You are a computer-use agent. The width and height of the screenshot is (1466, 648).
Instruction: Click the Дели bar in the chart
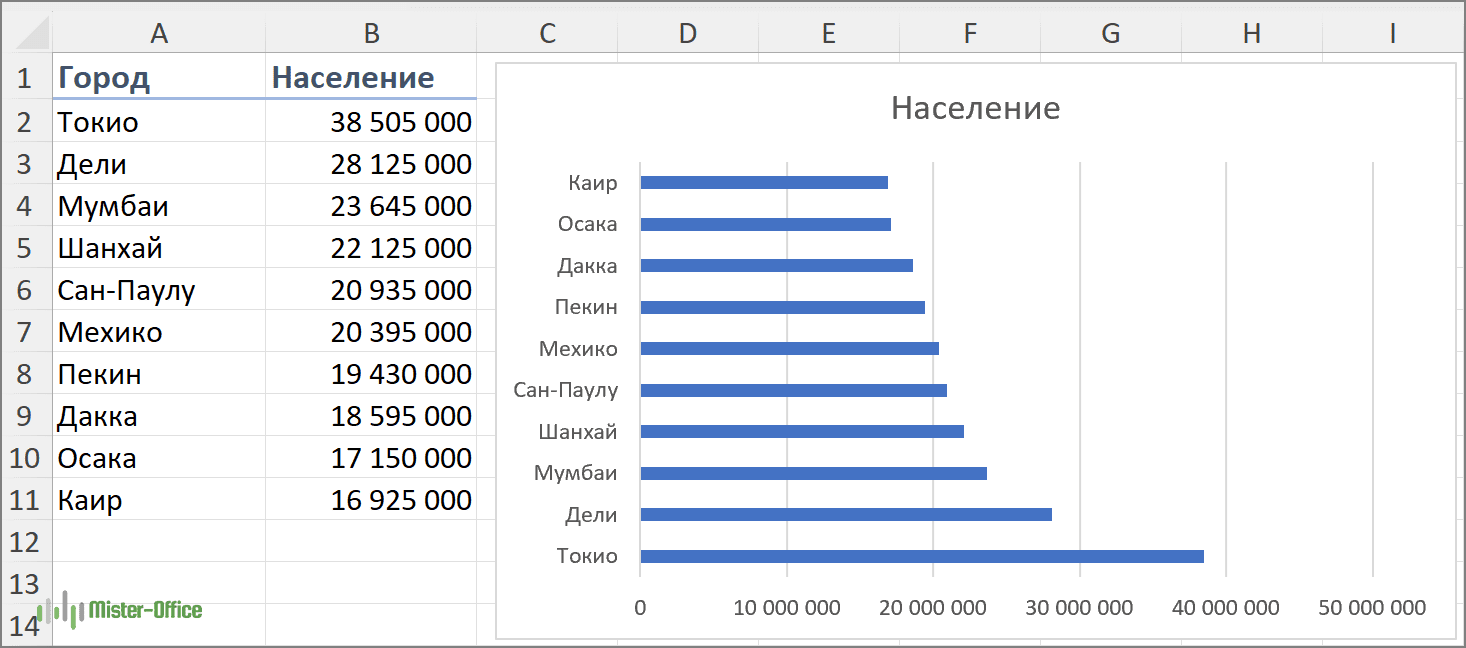(846, 514)
